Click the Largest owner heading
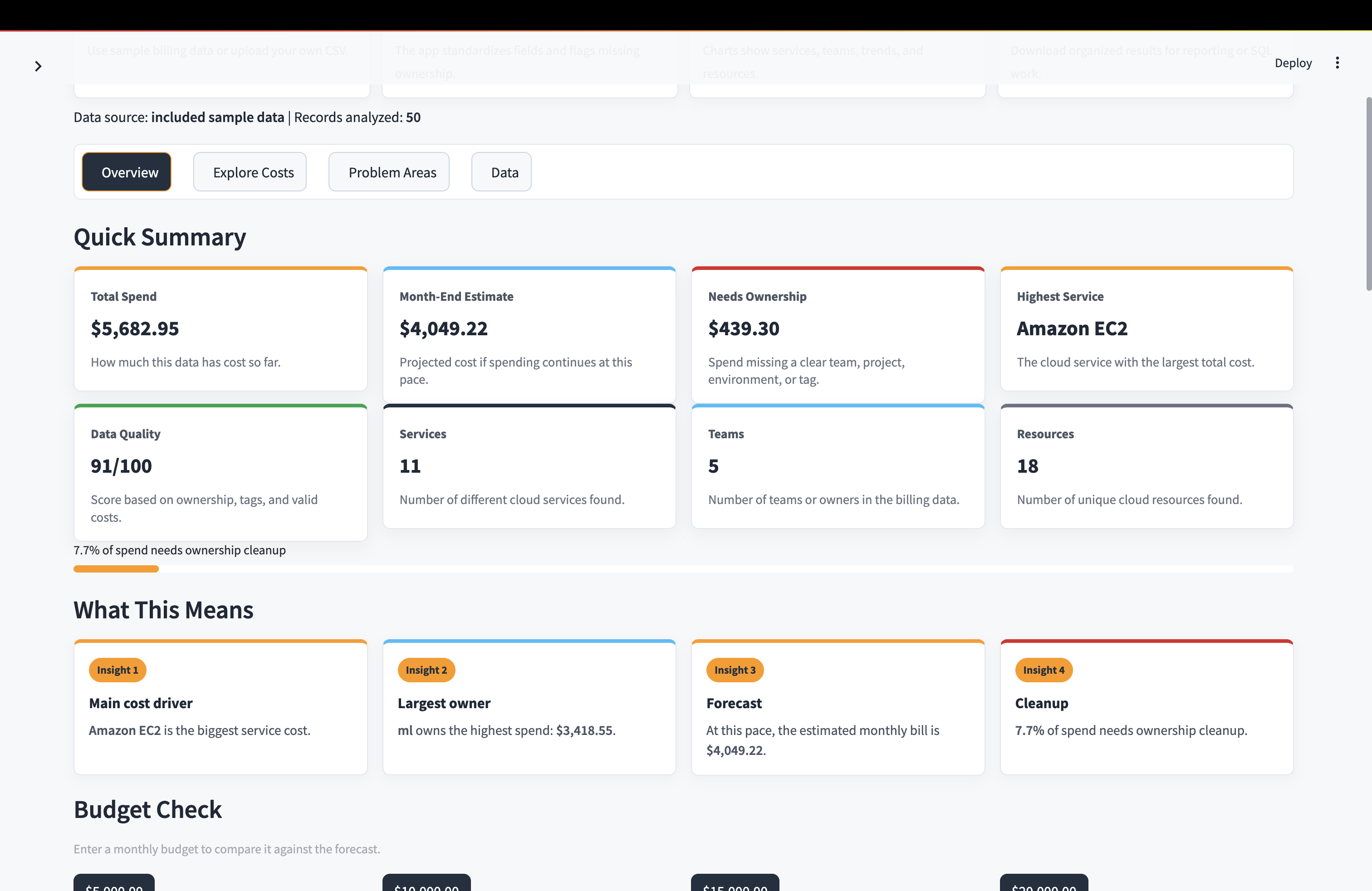Viewport: 1372px width, 891px height. pos(444,703)
